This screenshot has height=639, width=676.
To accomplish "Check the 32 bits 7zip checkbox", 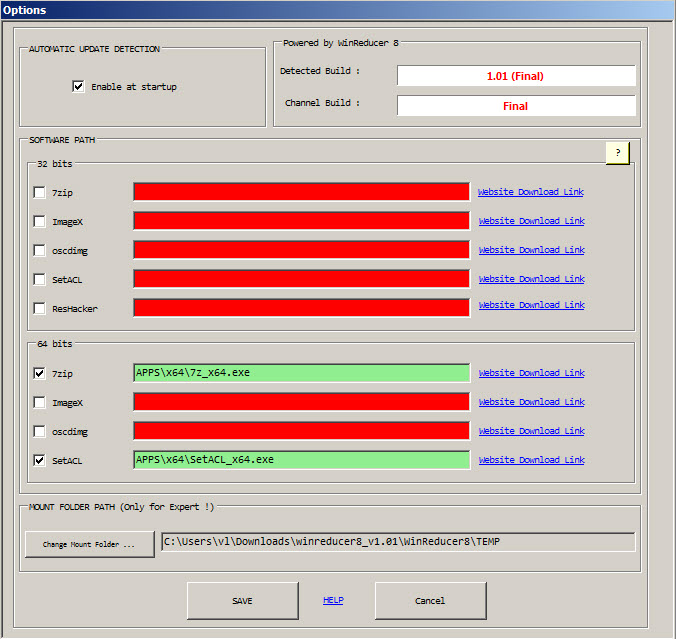I will click(39, 192).
